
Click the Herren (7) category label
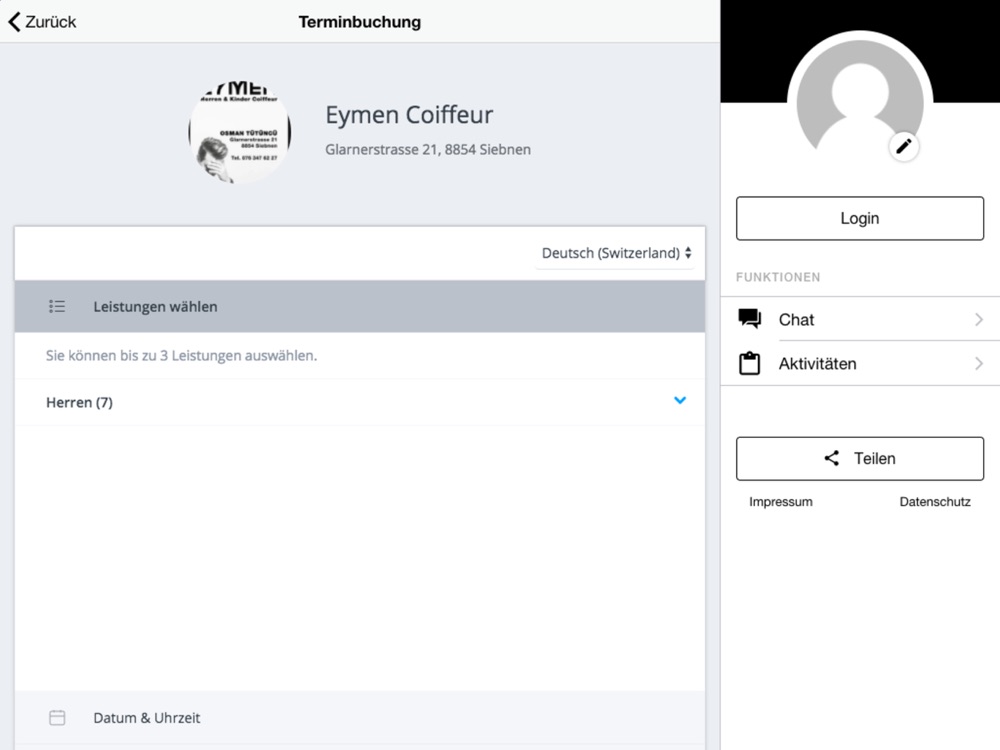coord(79,402)
